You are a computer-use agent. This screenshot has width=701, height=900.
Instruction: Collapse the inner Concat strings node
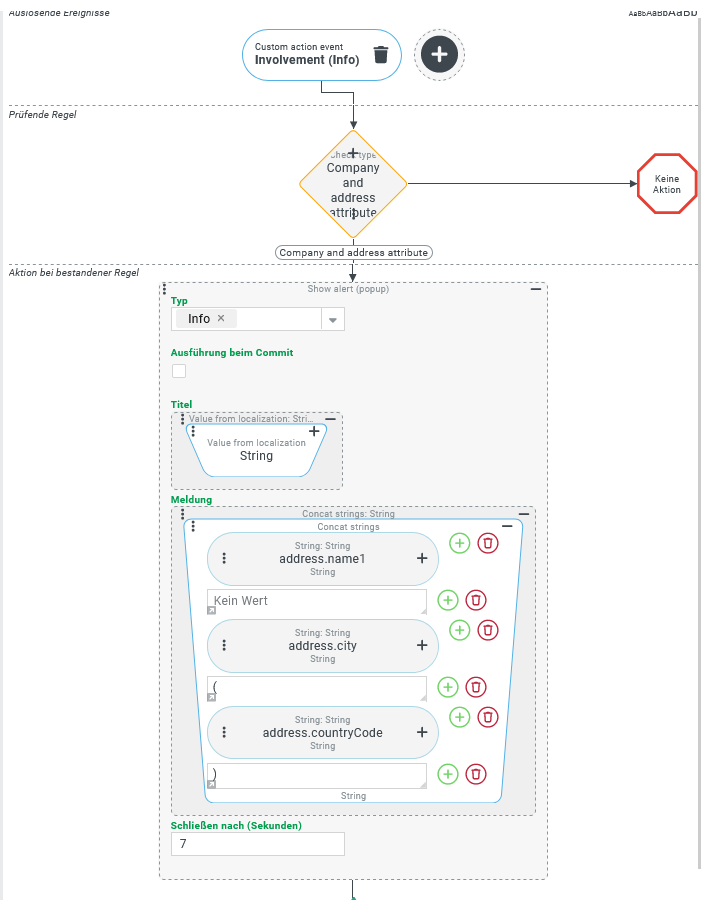507,526
